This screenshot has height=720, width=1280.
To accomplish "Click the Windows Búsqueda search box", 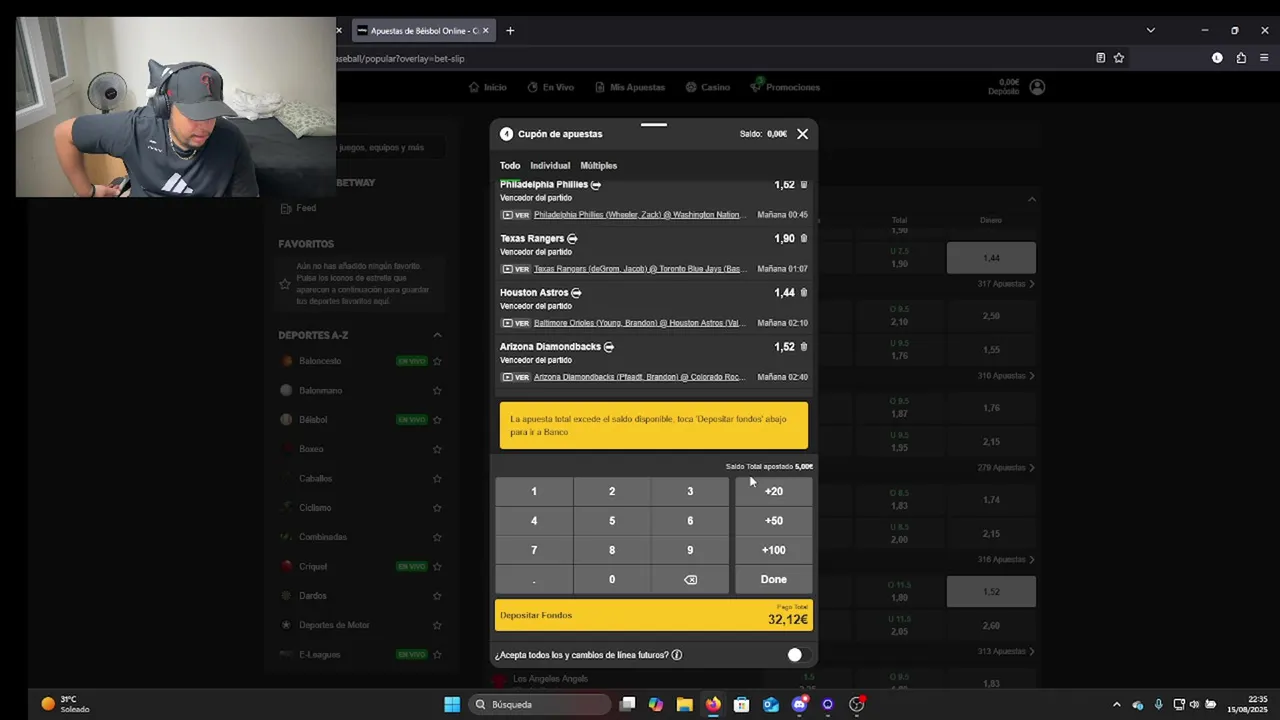I will click(538, 704).
